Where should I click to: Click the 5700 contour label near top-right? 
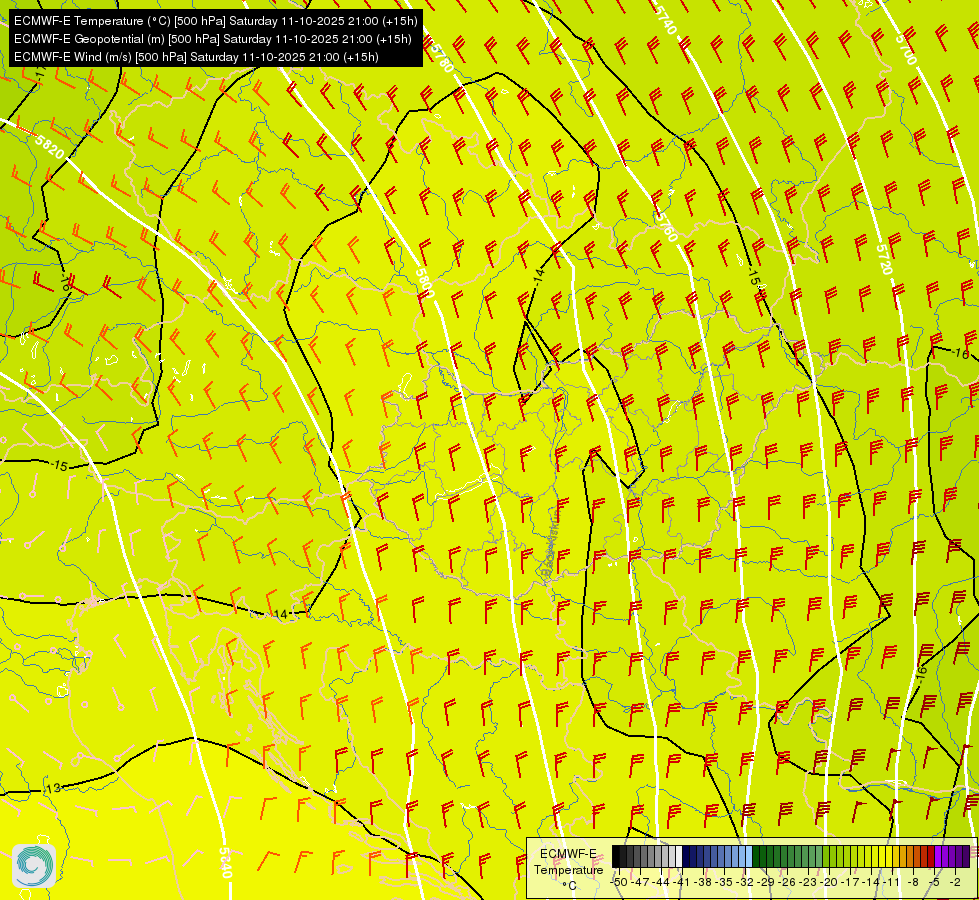coord(906,49)
